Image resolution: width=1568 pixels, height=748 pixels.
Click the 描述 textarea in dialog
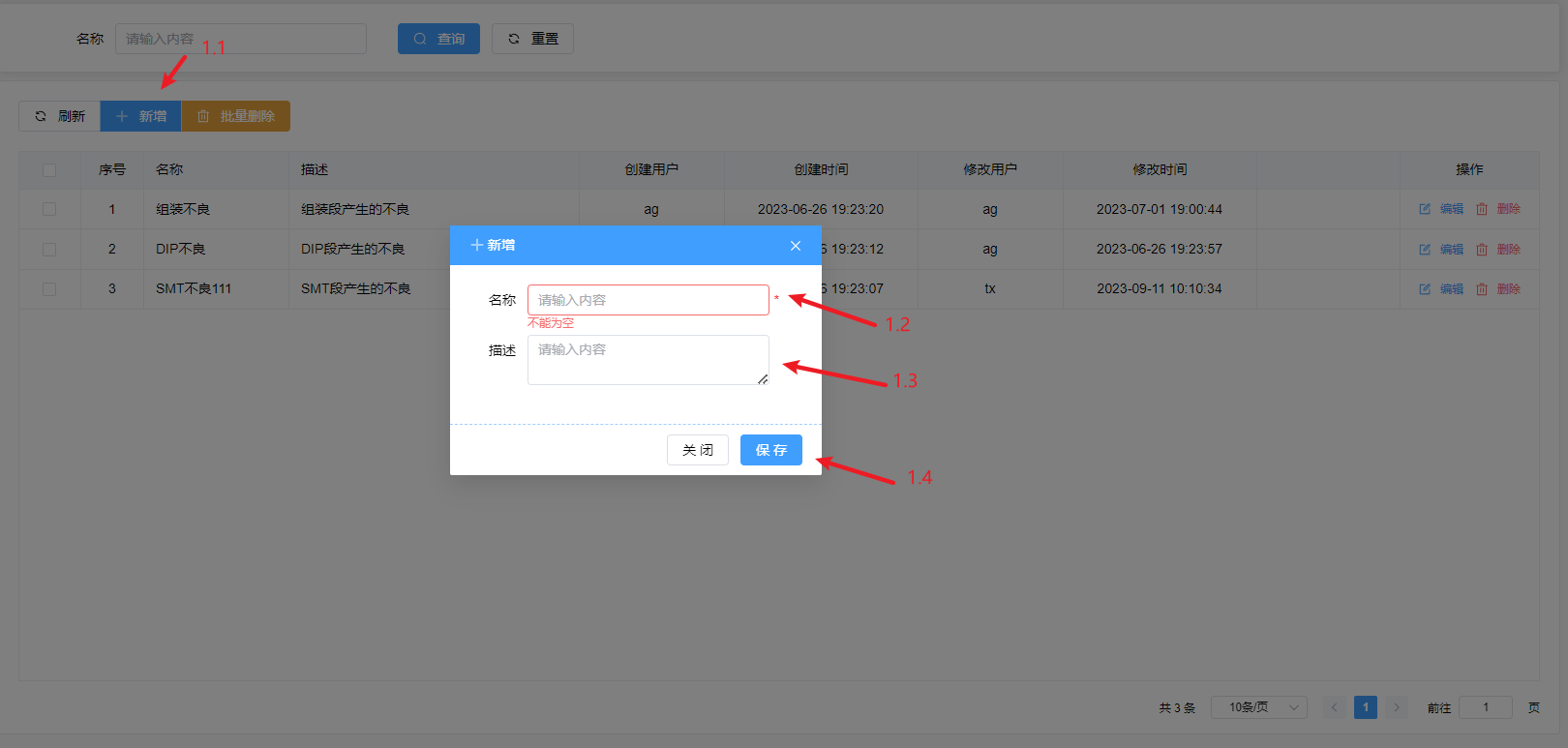648,359
